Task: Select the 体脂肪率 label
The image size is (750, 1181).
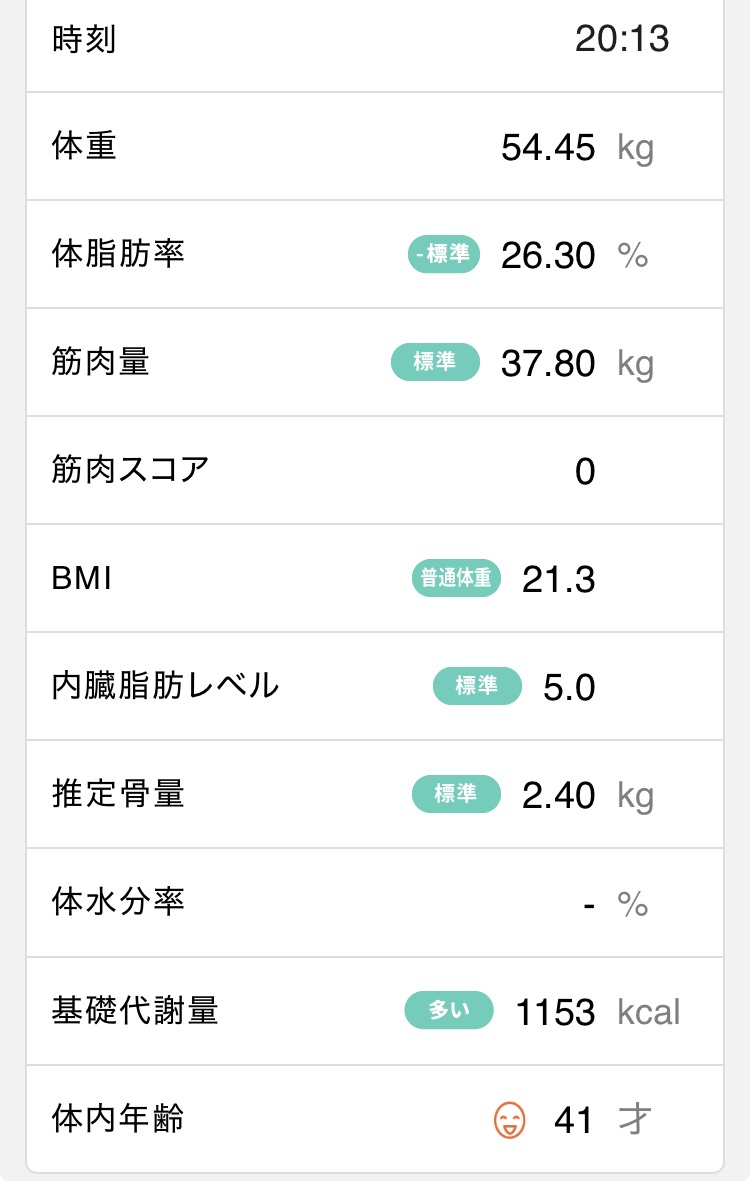Action: 118,255
